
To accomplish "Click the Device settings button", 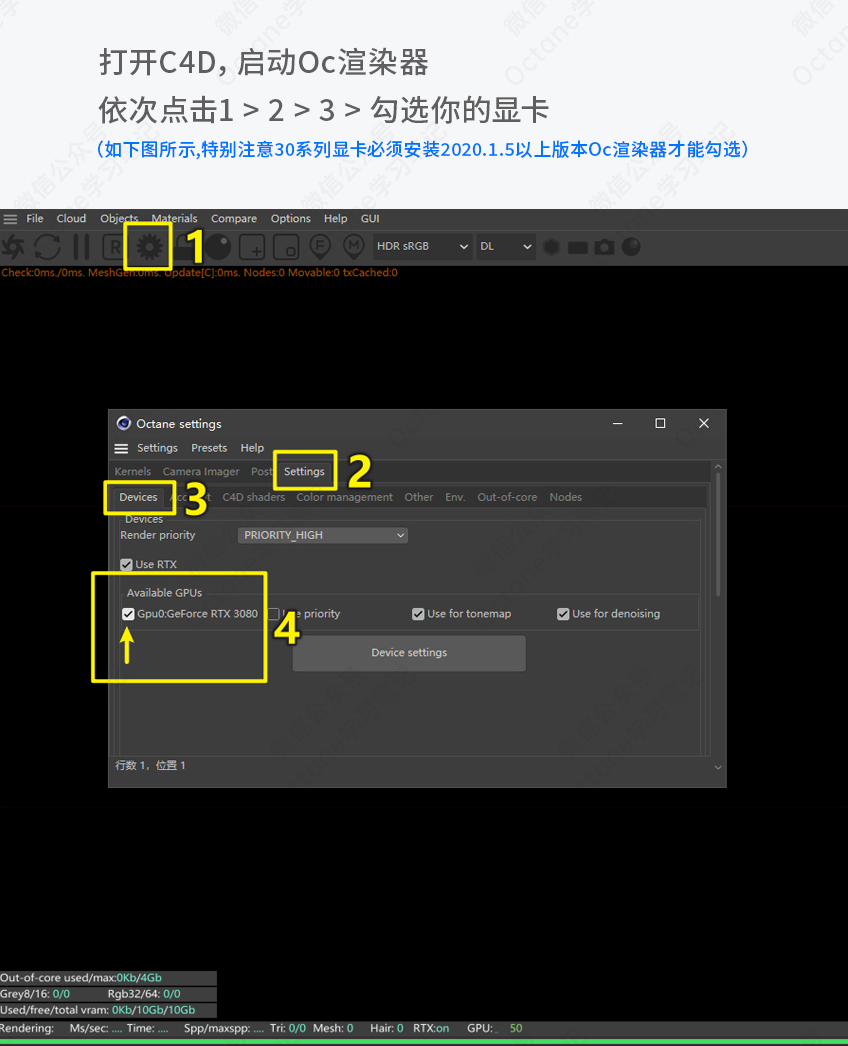I will pyautogui.click(x=409, y=653).
